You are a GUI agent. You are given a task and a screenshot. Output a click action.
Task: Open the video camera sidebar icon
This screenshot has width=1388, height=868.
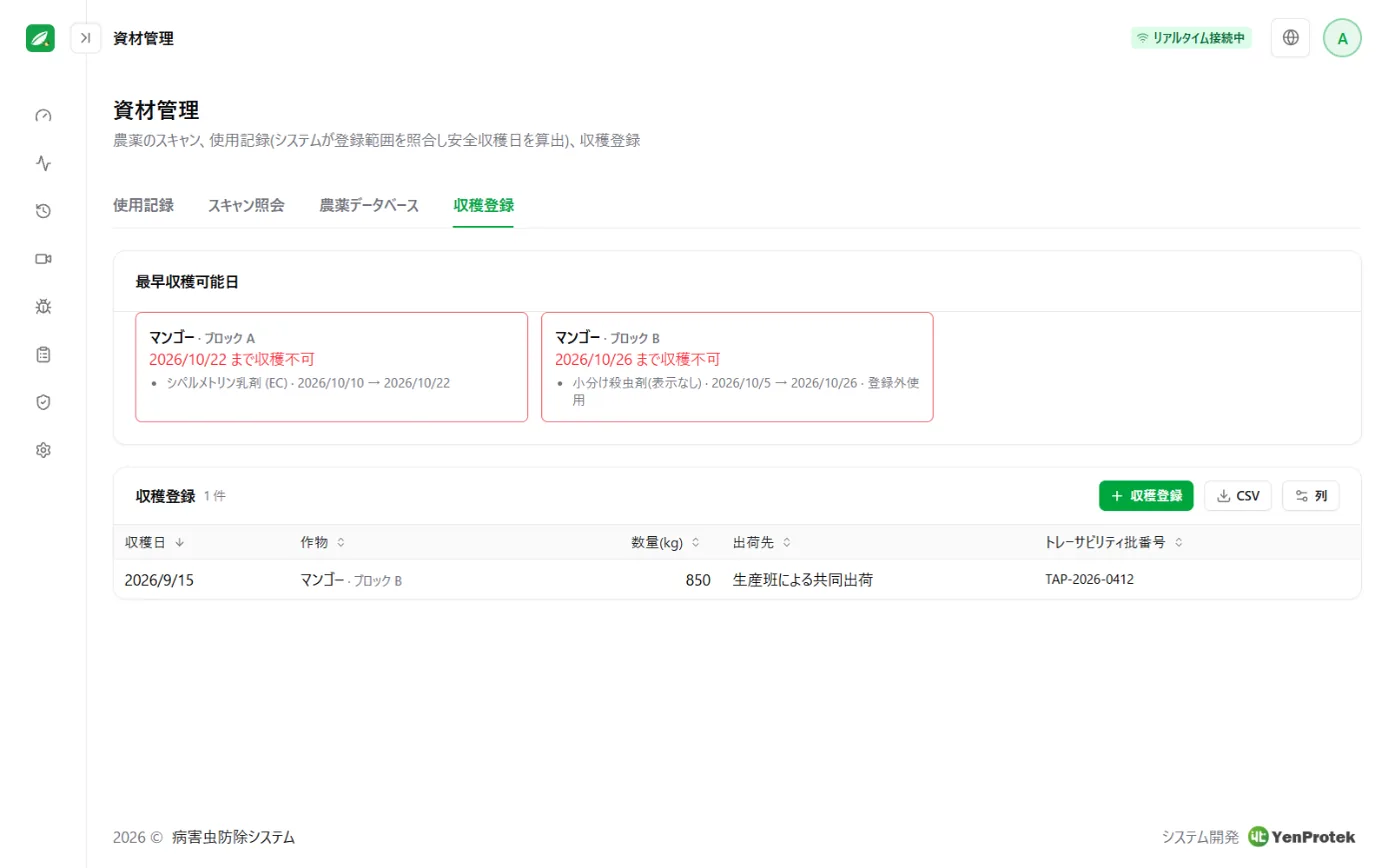[x=43, y=259]
